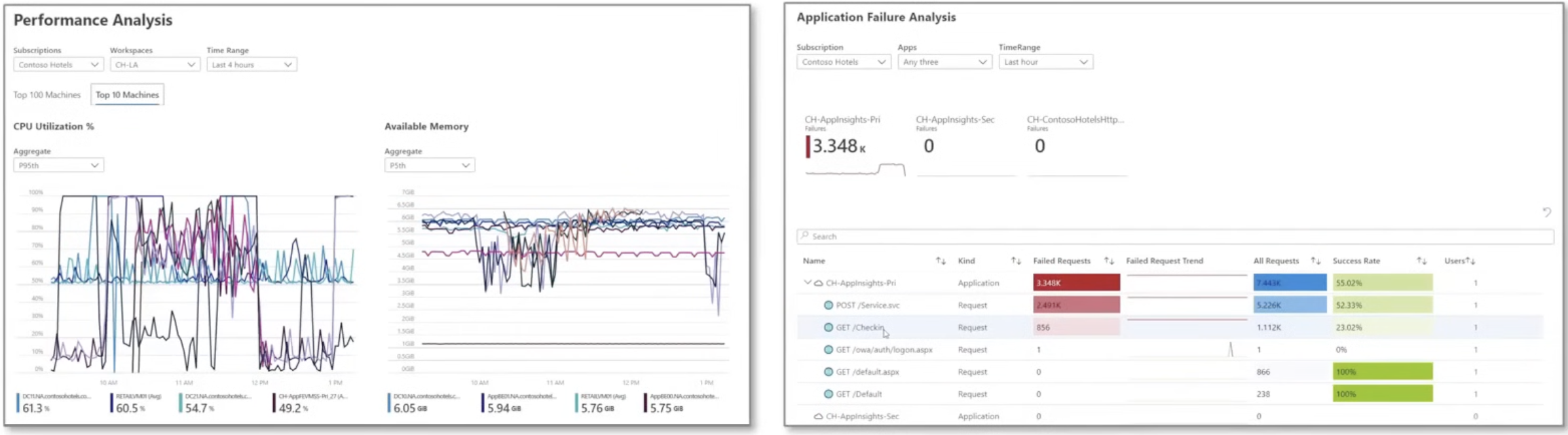Open Time Range Last 4 hours dropdown

coord(252,65)
